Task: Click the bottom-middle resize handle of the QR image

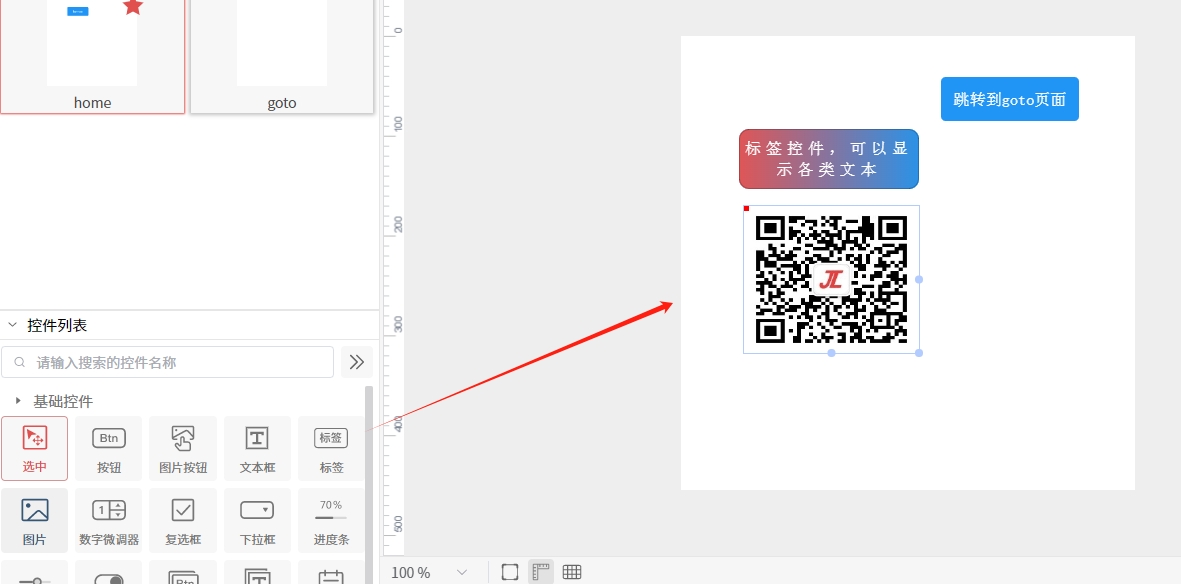Action: coord(832,353)
